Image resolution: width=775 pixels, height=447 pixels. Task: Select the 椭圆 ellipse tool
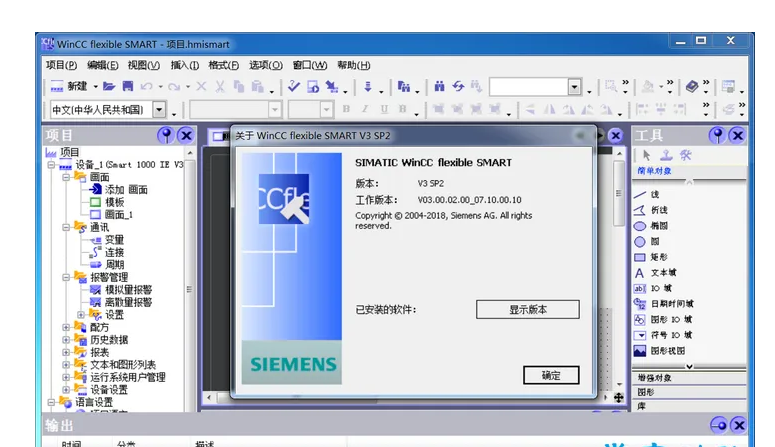coord(650,226)
